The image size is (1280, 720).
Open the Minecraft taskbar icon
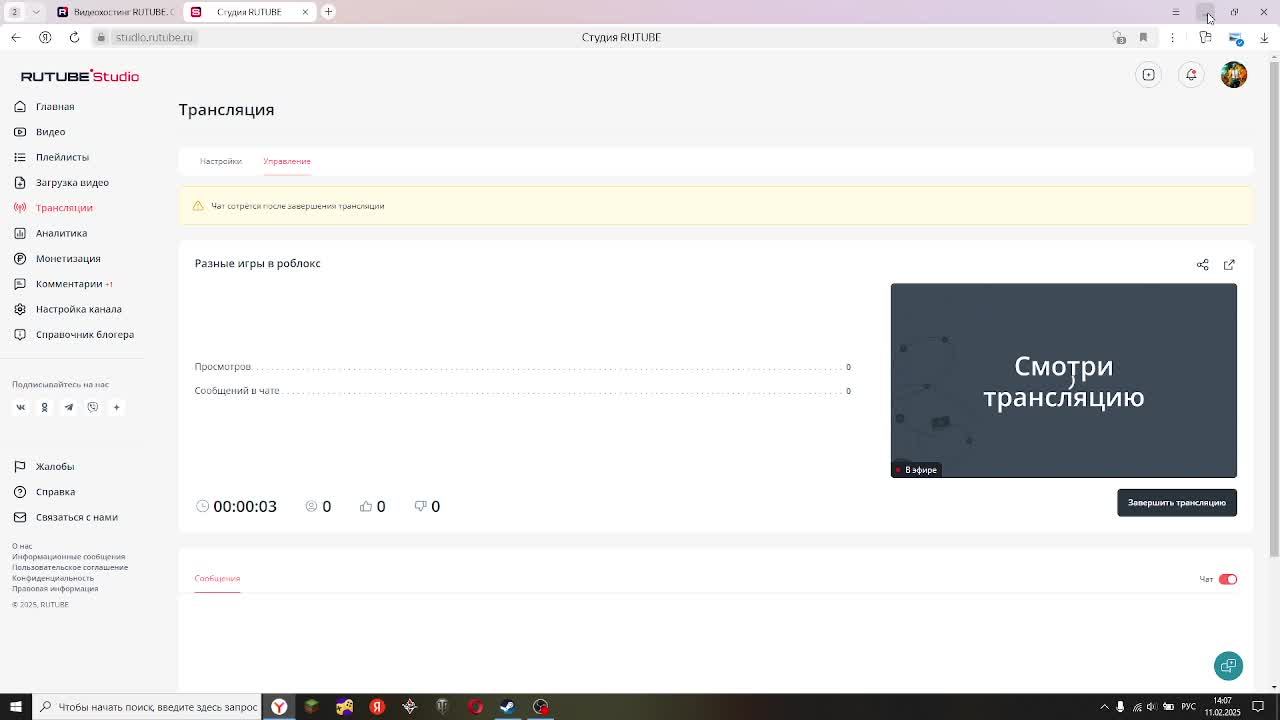pyautogui.click(x=311, y=707)
